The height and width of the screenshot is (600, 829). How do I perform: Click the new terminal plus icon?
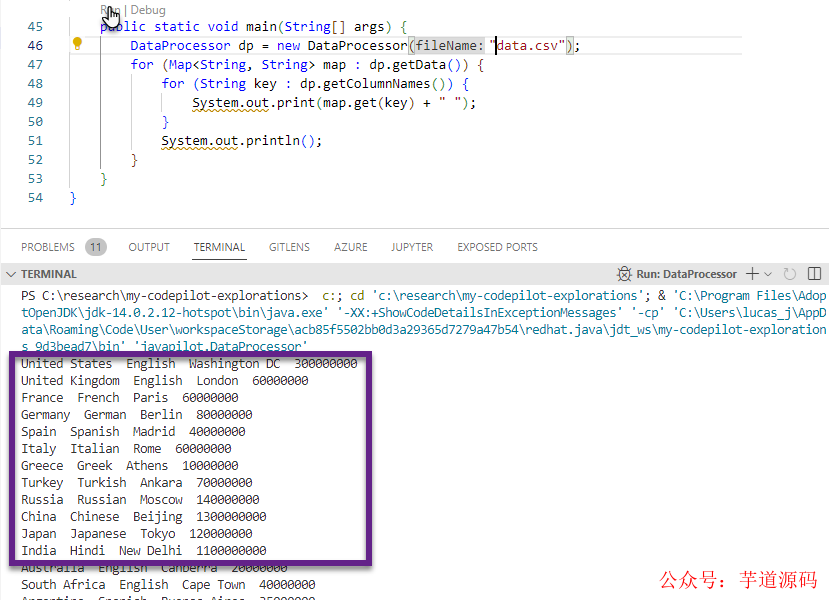click(752, 274)
